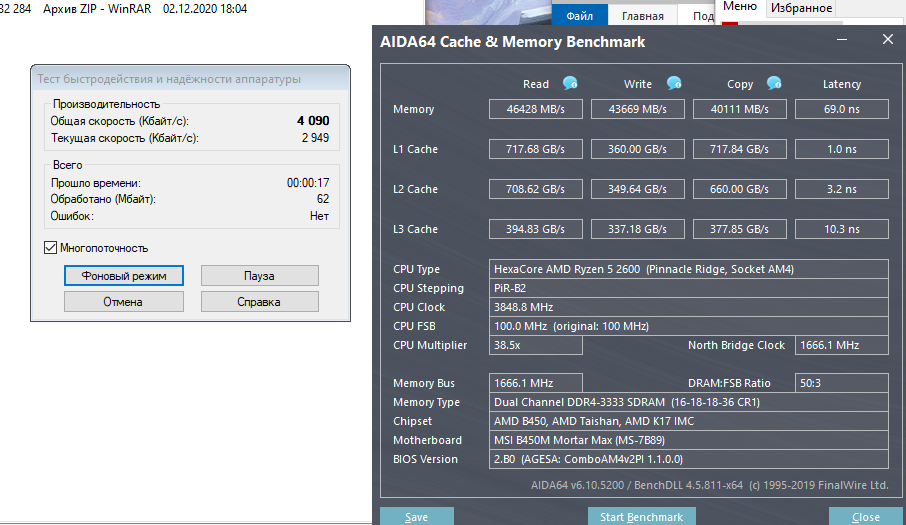Select L2 Cache Write 349.64 GB/s

[637, 189]
